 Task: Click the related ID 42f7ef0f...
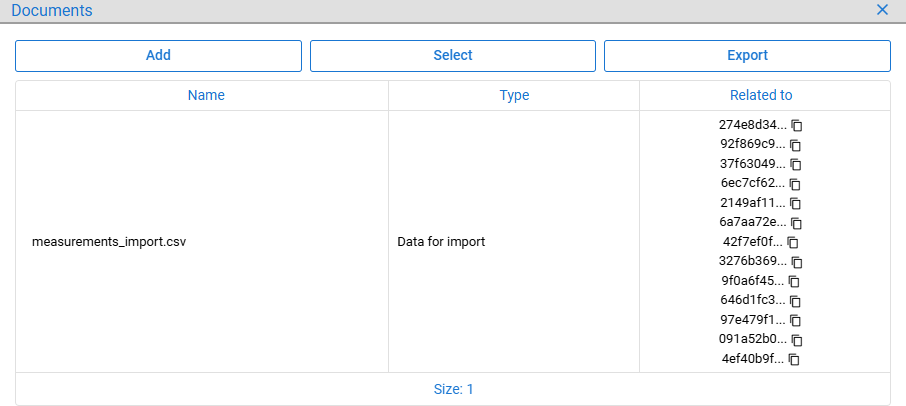(752, 242)
